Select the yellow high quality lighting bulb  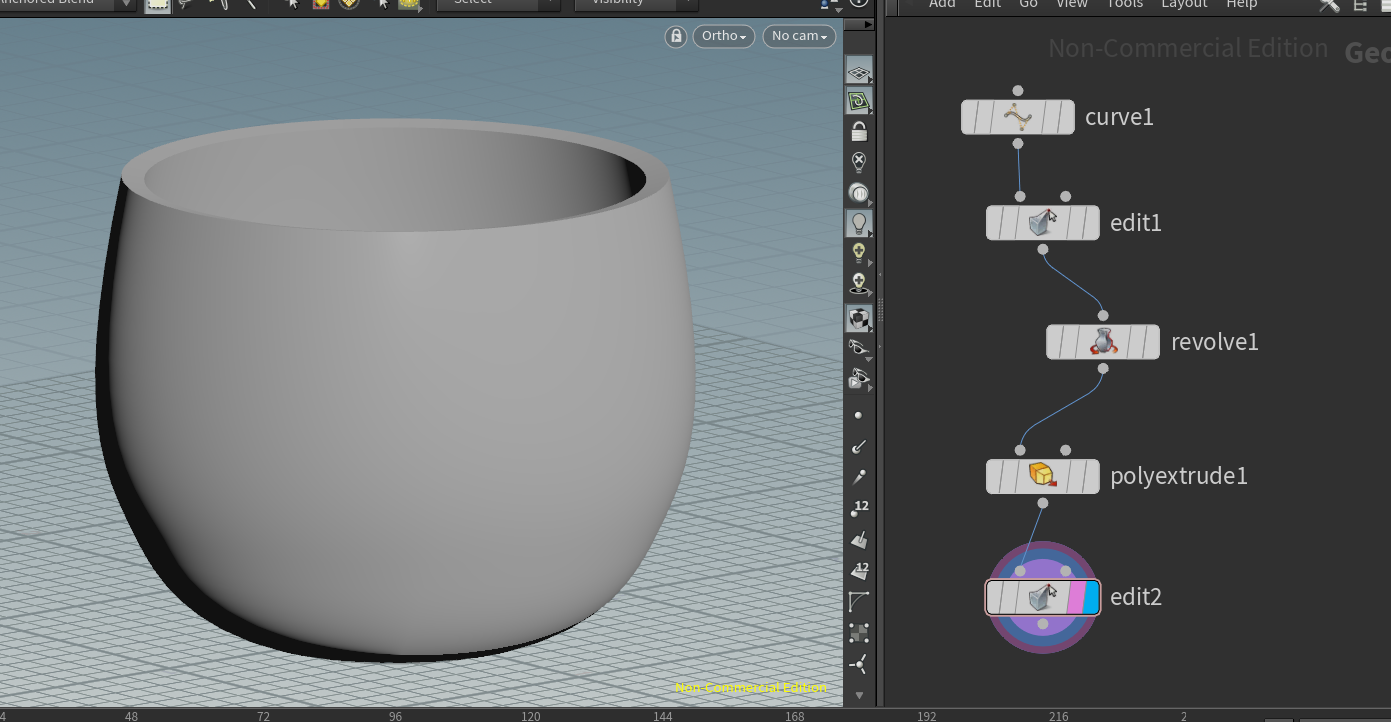tap(858, 253)
